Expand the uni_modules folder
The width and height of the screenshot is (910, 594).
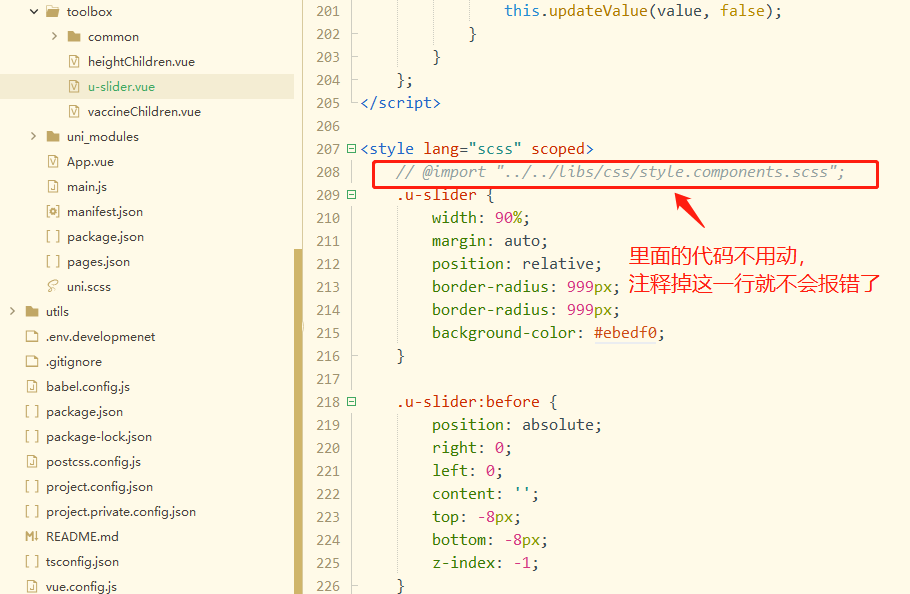click(33, 136)
